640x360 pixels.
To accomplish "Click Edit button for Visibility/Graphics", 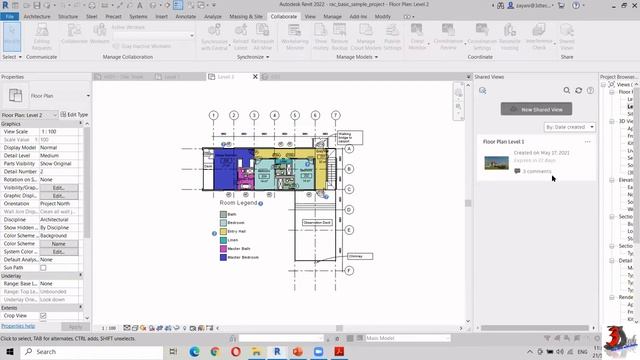I will 59,188.
